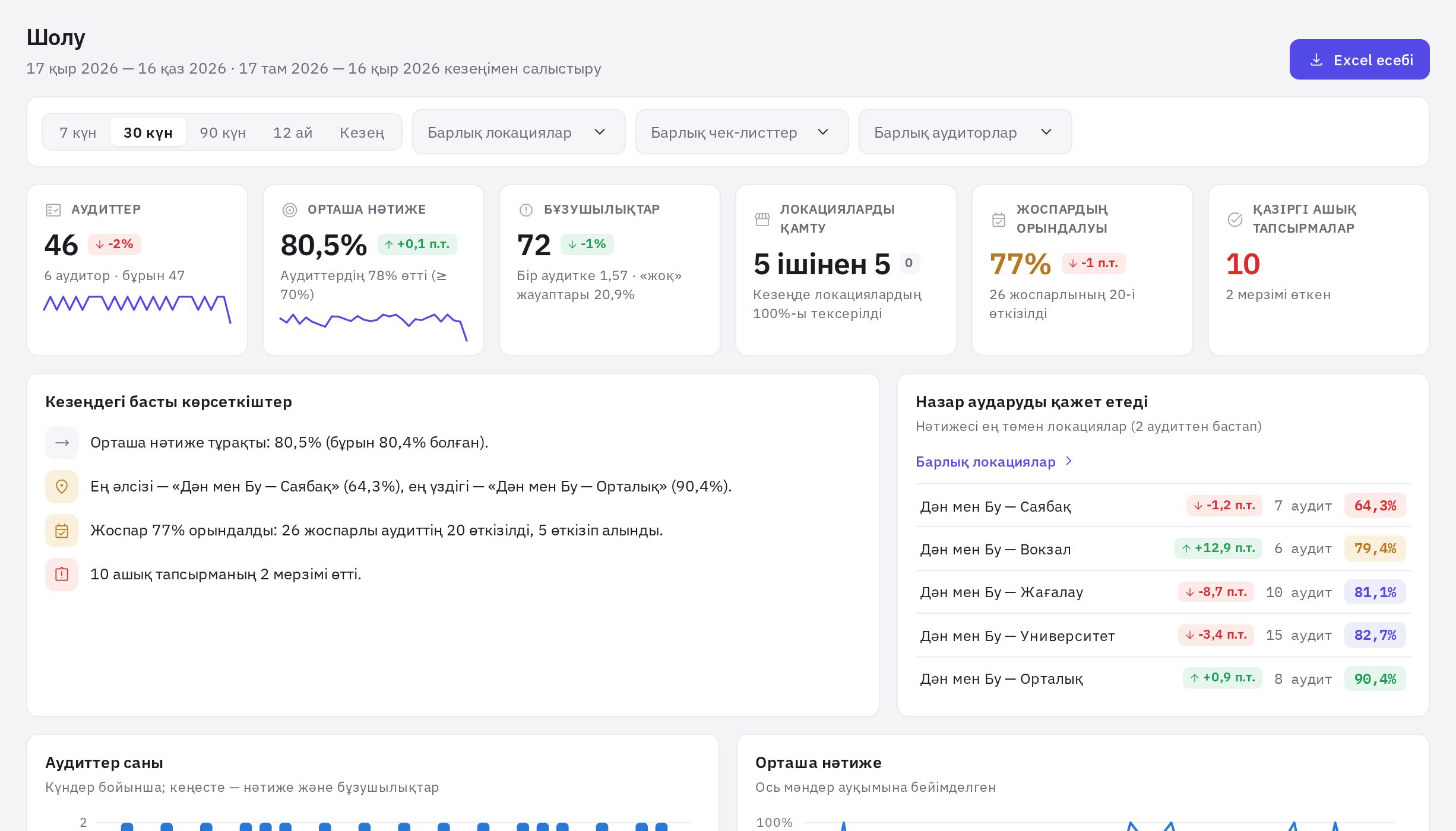Screen dimensions: 1456x831
Task: Open the Дән мен Бу — Университет row
Action: click(1163, 635)
